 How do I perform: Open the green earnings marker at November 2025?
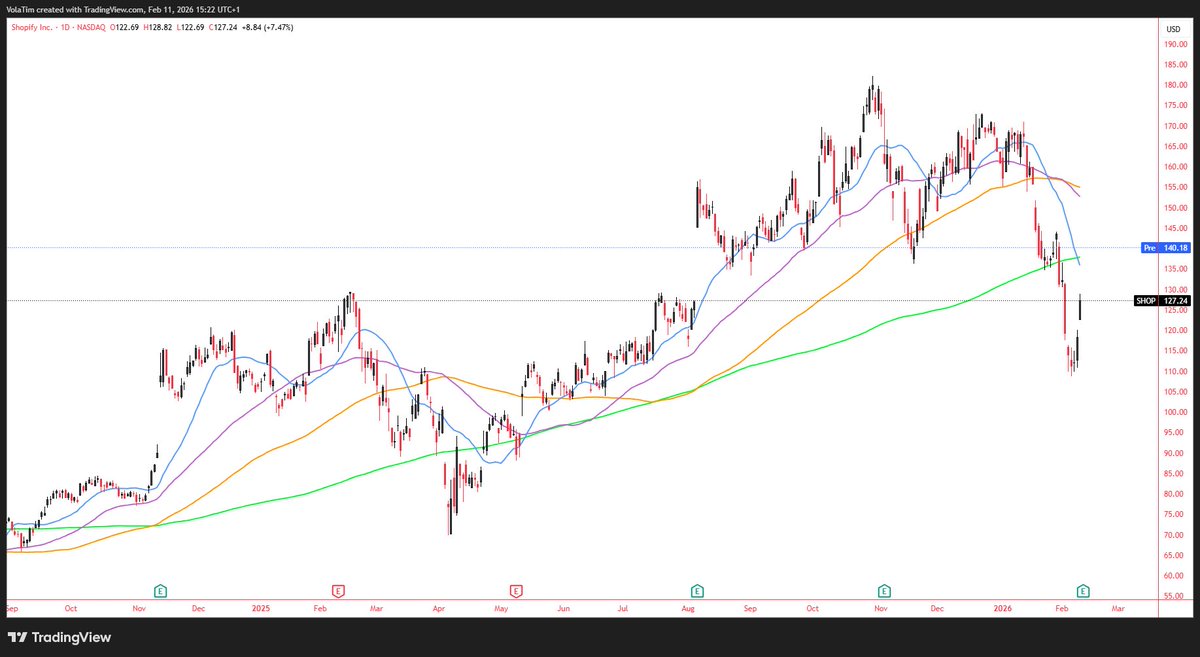coord(884,591)
